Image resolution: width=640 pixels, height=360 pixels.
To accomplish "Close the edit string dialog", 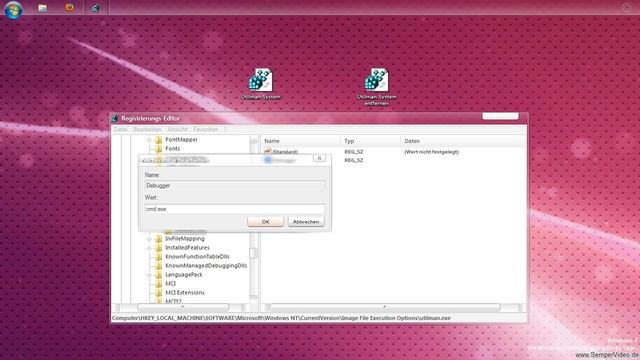I will pos(319,158).
